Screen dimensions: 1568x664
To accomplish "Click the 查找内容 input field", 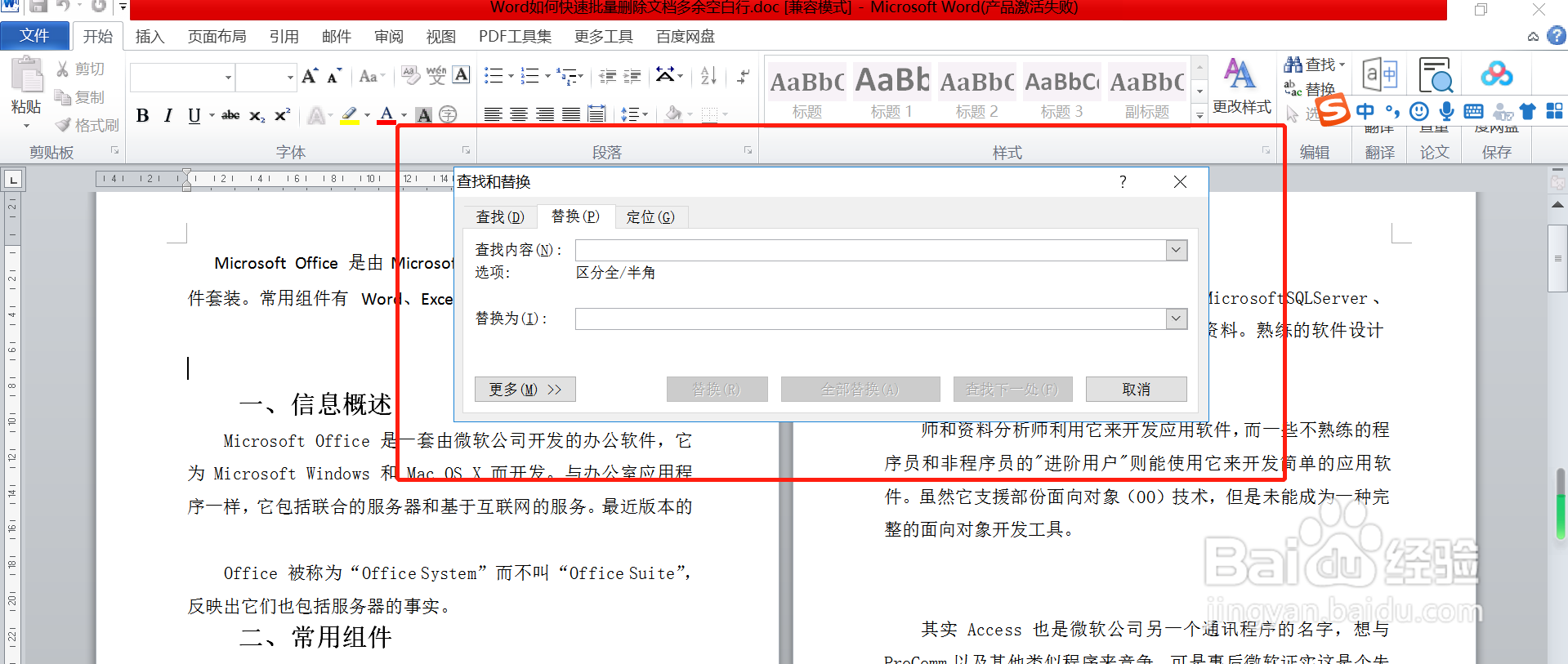I will (x=871, y=250).
